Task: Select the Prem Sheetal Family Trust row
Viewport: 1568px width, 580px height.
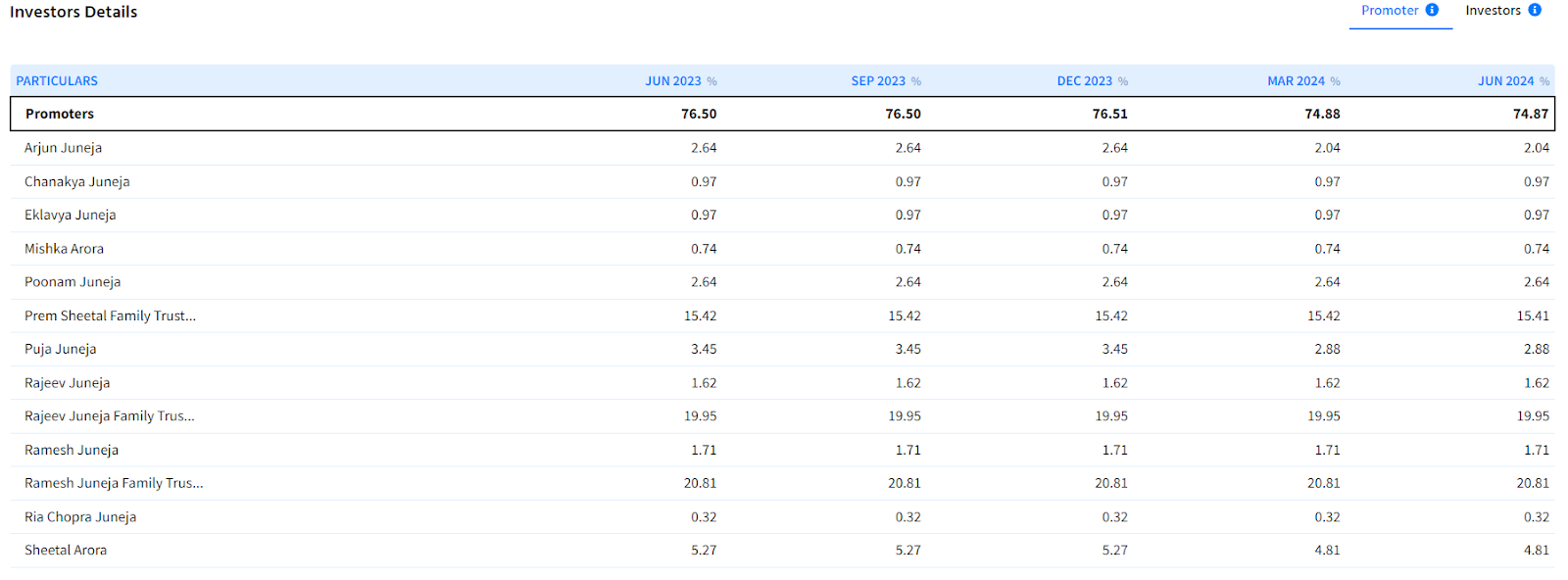Action: click(782, 315)
